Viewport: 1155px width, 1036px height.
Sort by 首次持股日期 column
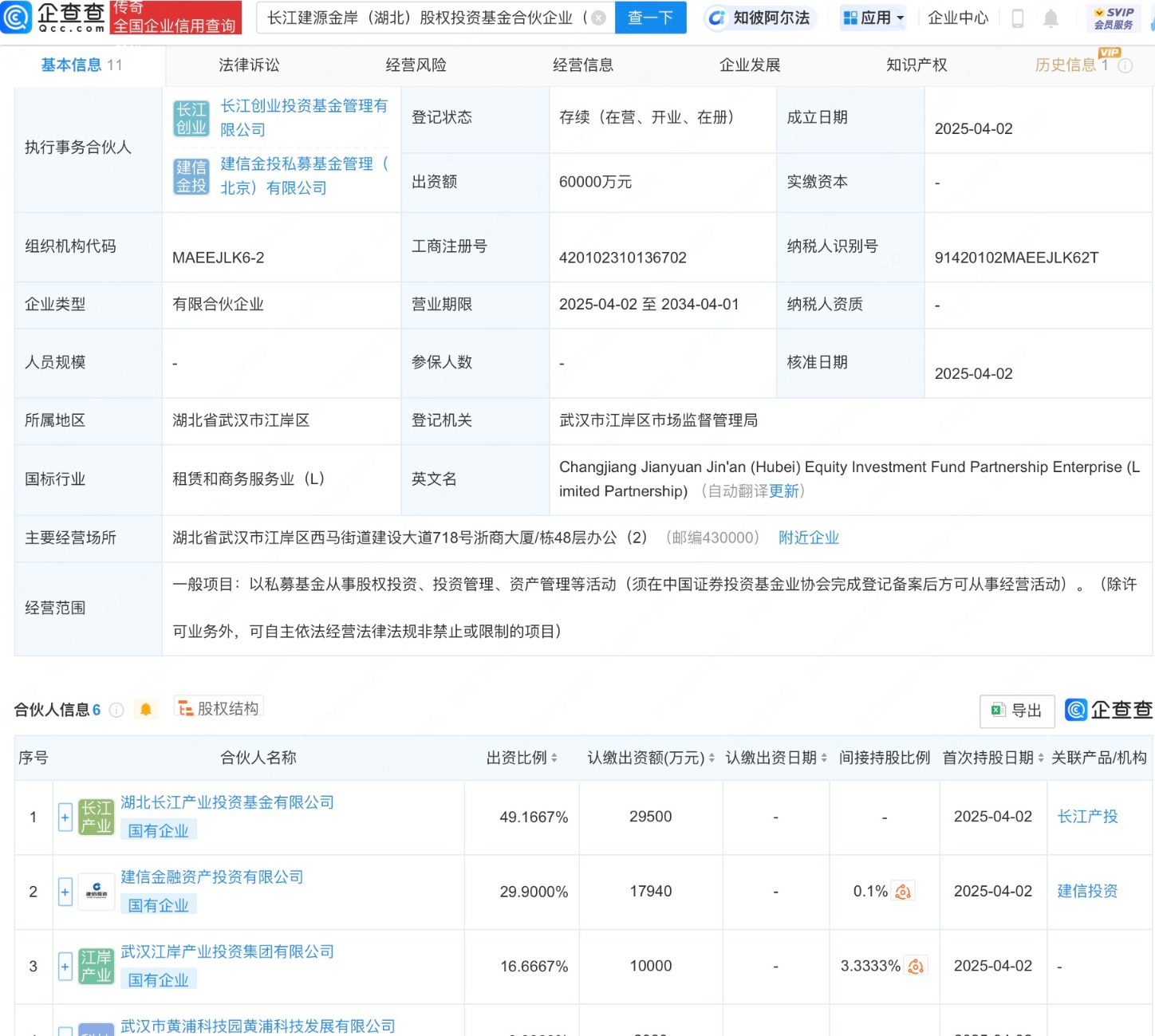tap(993, 758)
